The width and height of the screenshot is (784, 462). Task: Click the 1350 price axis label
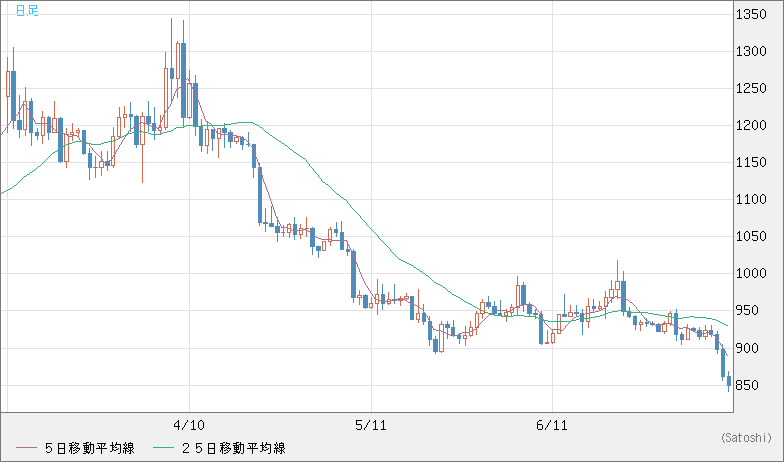751,14
